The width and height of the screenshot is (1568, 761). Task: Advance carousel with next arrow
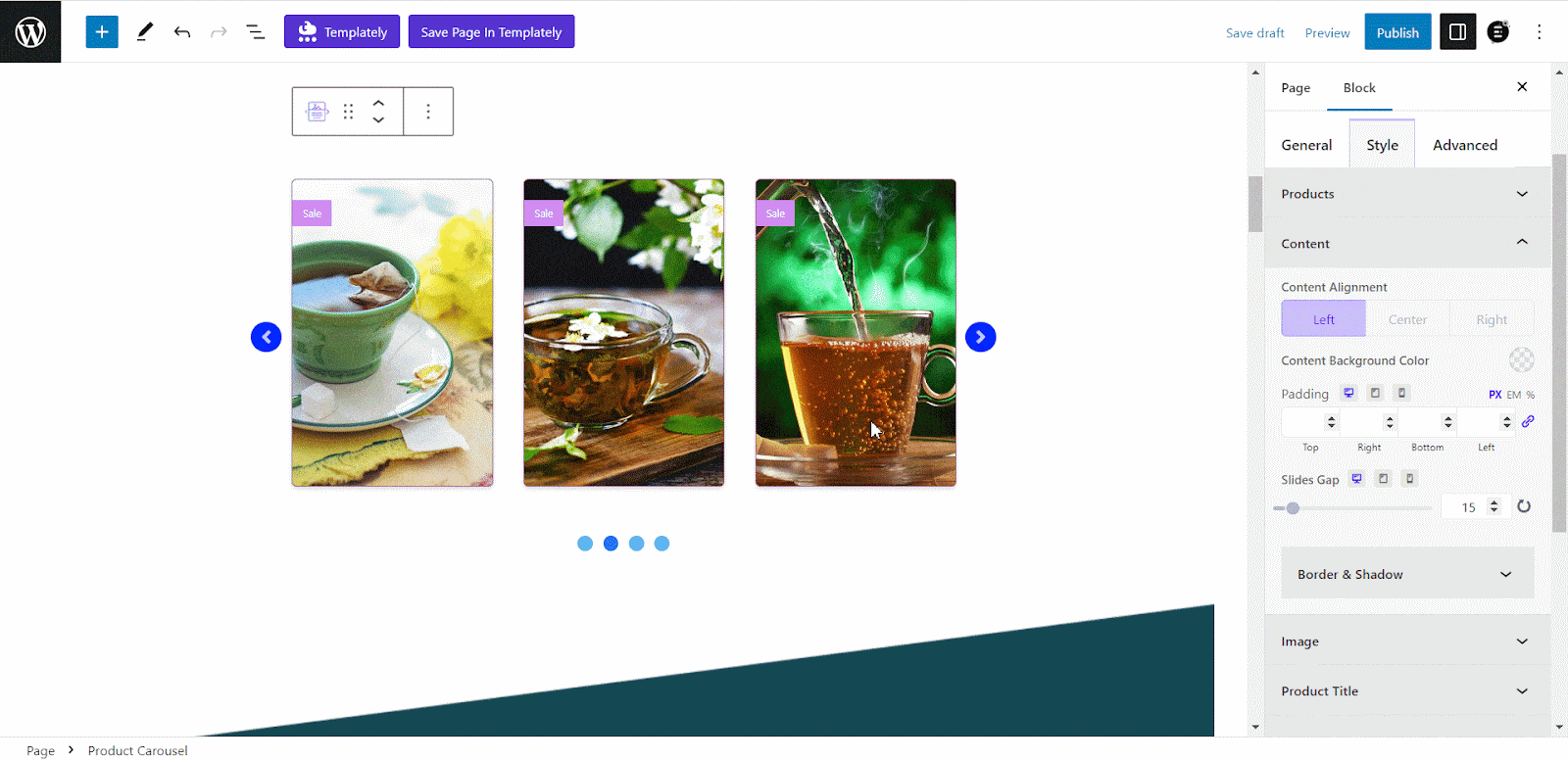coord(981,337)
